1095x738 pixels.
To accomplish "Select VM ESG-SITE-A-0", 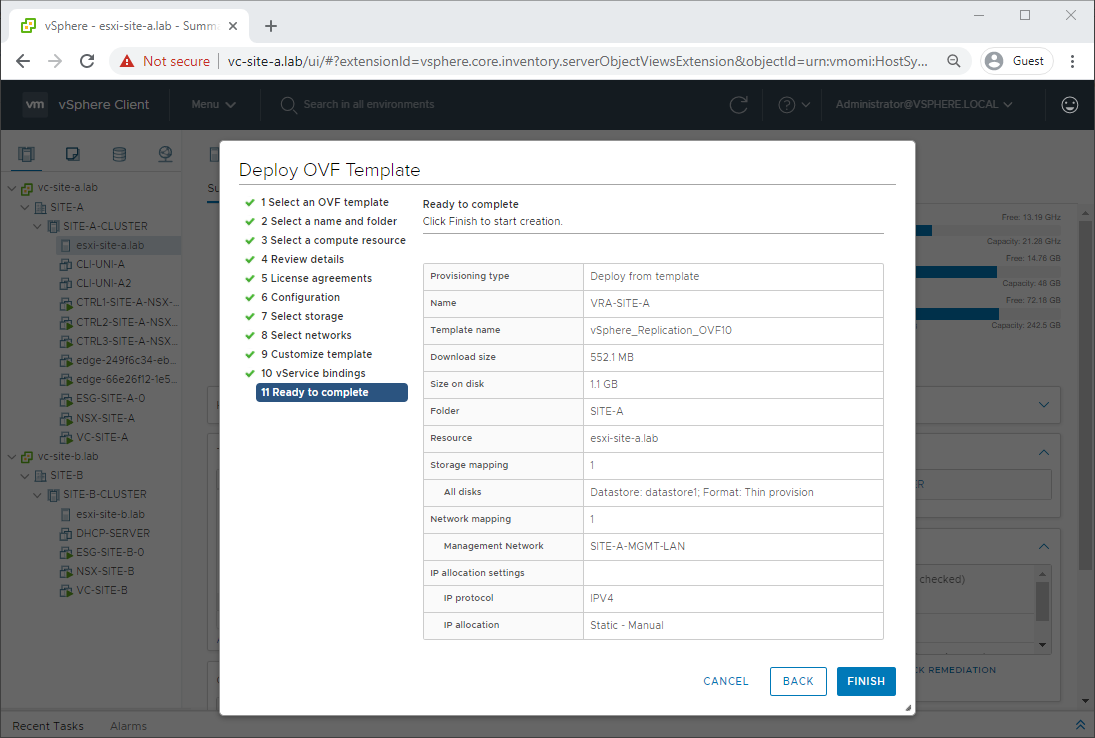I will coord(110,398).
